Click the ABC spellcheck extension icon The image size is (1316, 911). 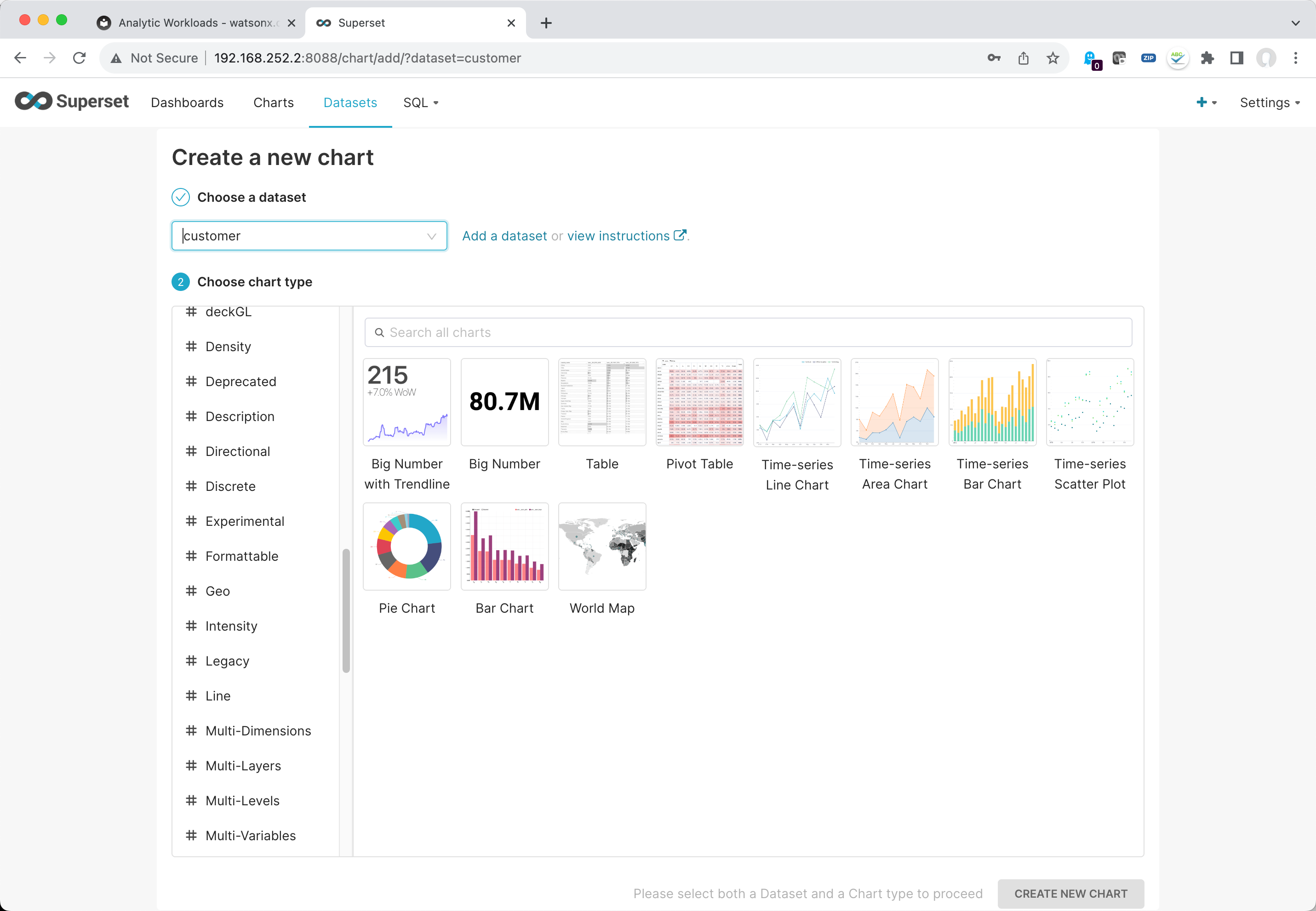click(1177, 57)
